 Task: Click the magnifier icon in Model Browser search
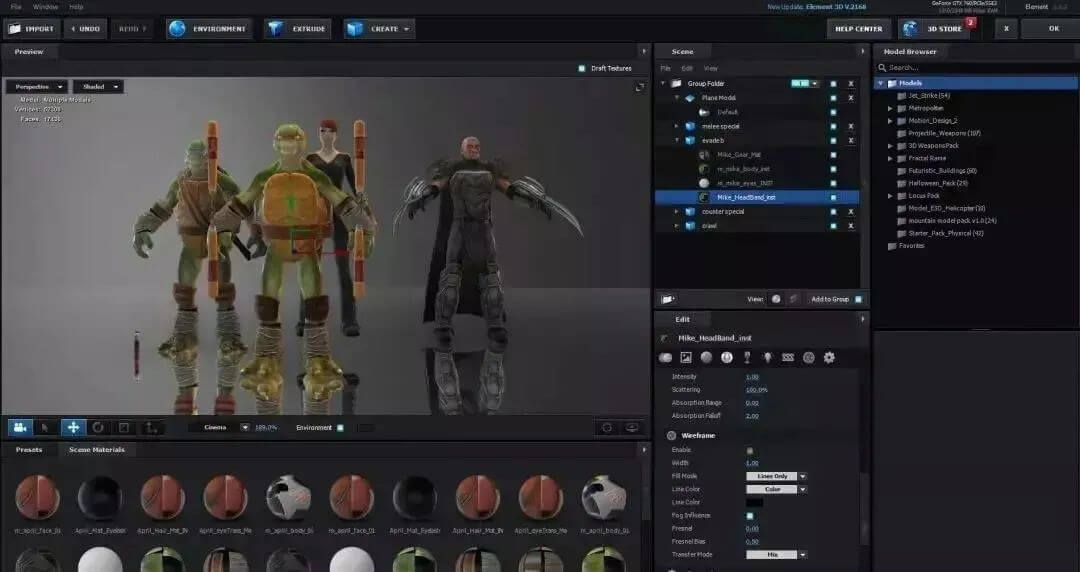(x=882, y=68)
